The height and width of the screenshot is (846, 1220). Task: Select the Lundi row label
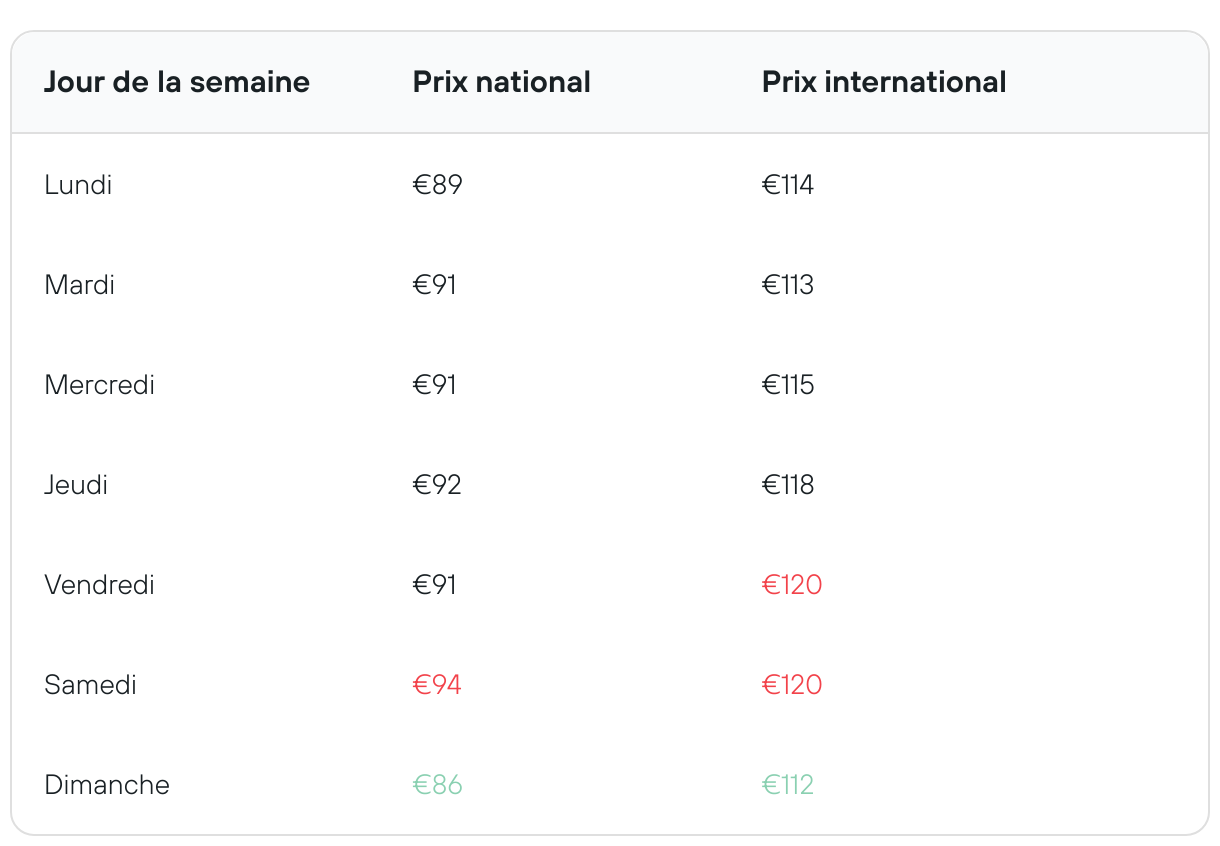click(x=78, y=185)
